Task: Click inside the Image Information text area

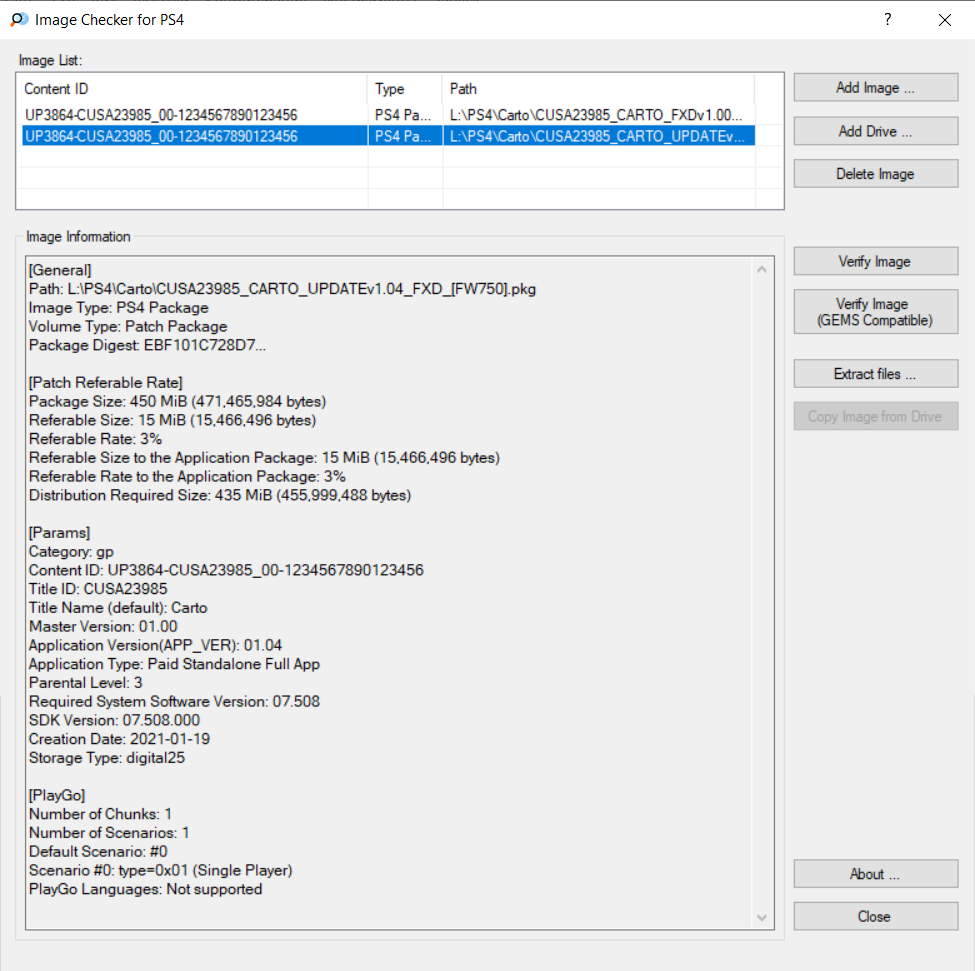Action: [x=390, y=592]
